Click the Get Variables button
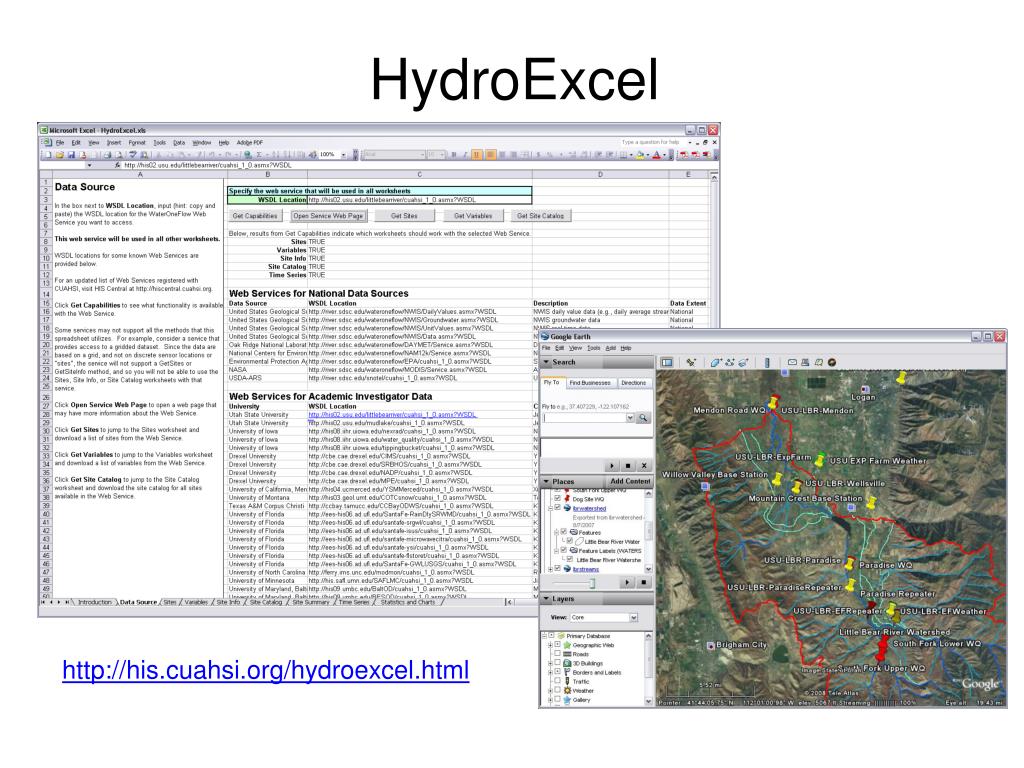The width and height of the screenshot is (1024, 768). (473, 216)
